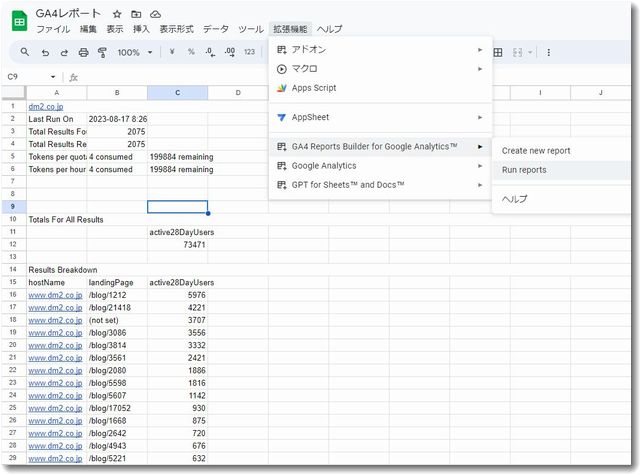Format as percent

coord(191,52)
